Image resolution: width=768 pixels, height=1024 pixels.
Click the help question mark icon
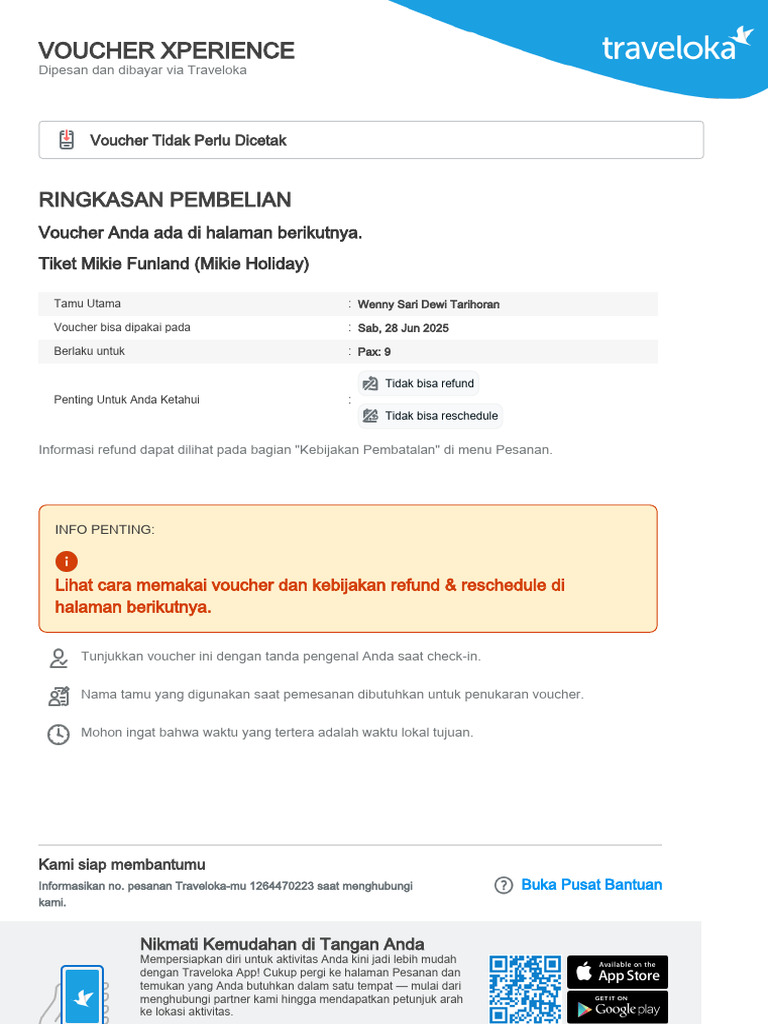504,885
